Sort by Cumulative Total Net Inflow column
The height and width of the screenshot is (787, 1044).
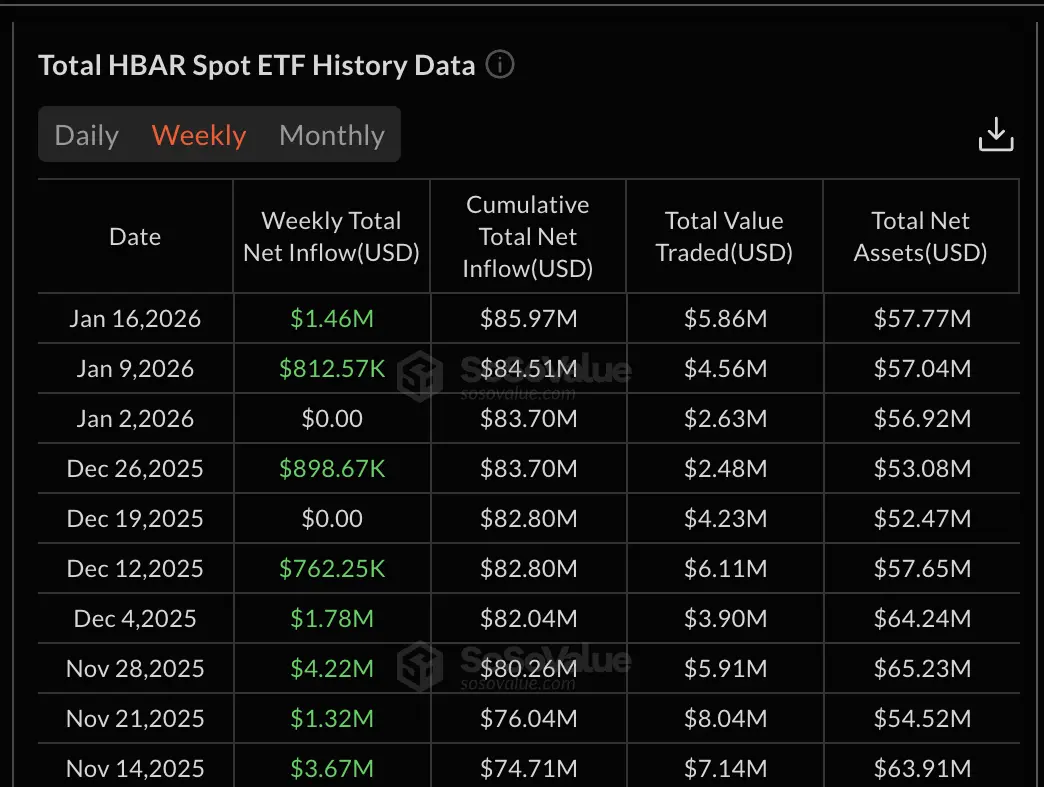(x=527, y=236)
